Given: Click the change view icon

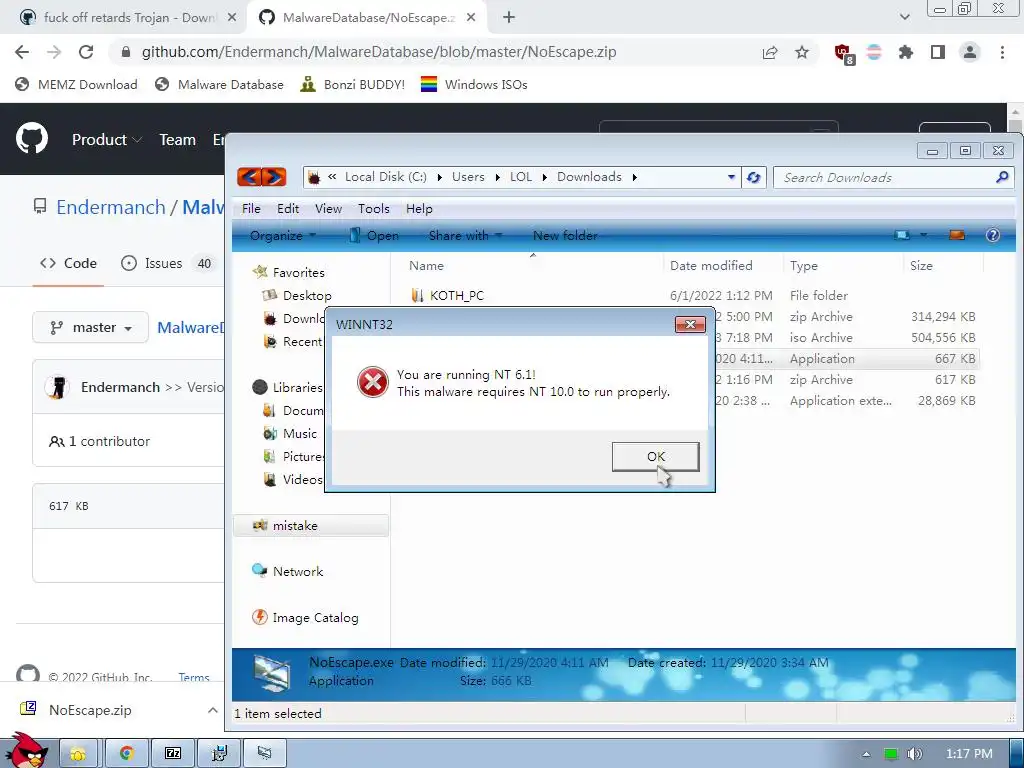Looking at the screenshot, I should (902, 235).
